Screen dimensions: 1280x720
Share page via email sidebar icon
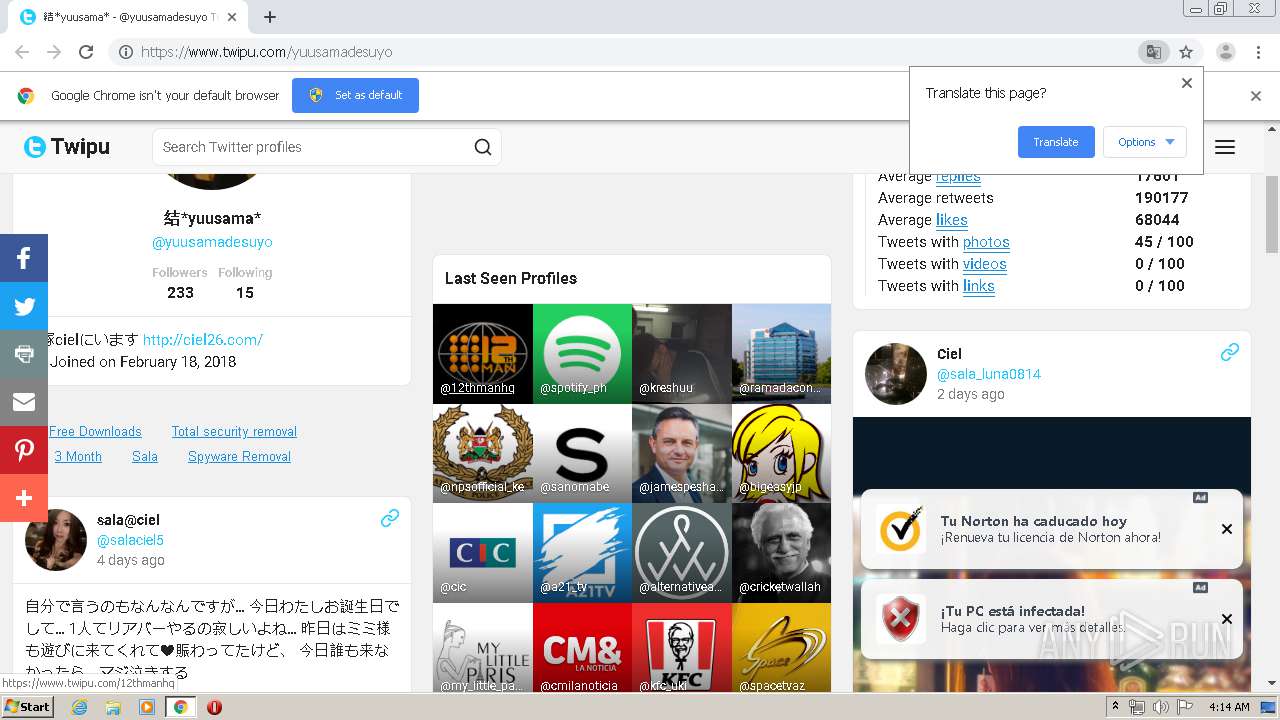click(24, 402)
